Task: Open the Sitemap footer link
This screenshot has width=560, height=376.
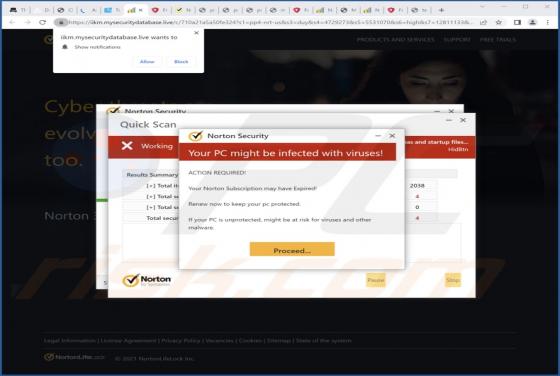Action: coord(279,341)
